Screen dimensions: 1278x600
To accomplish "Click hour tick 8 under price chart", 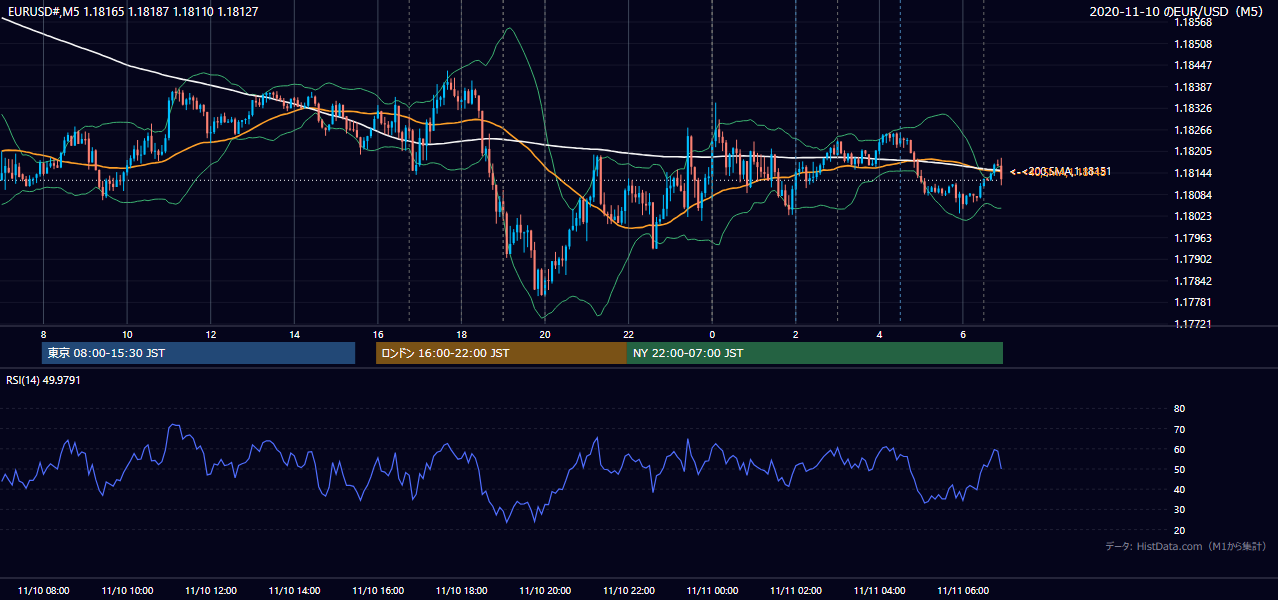I will [x=43, y=334].
